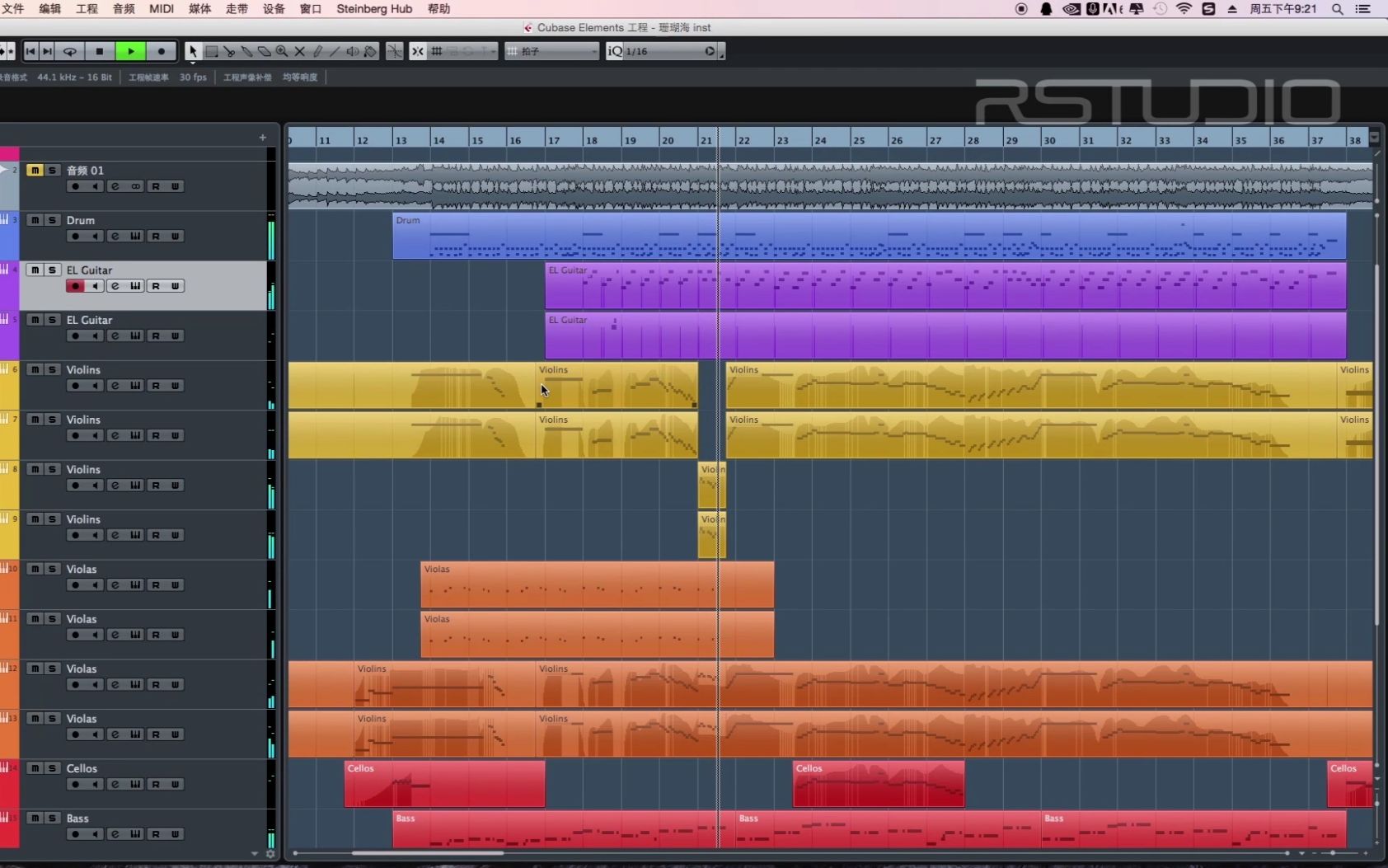Select the Object Selection arrow tool
Viewport: 1388px width, 868px height.
tap(193, 52)
